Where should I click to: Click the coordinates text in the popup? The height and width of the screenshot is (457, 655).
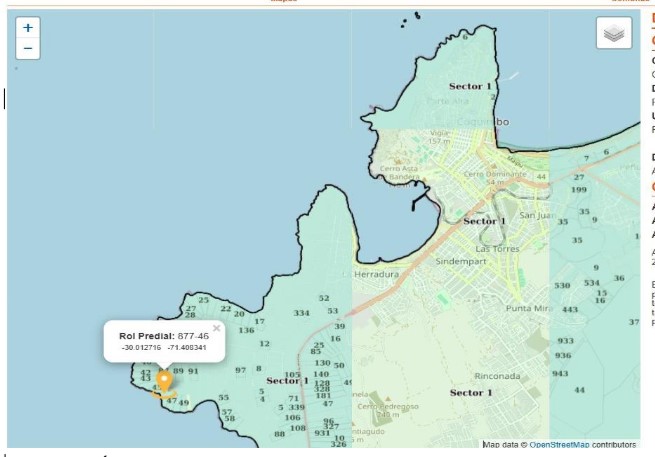164,347
